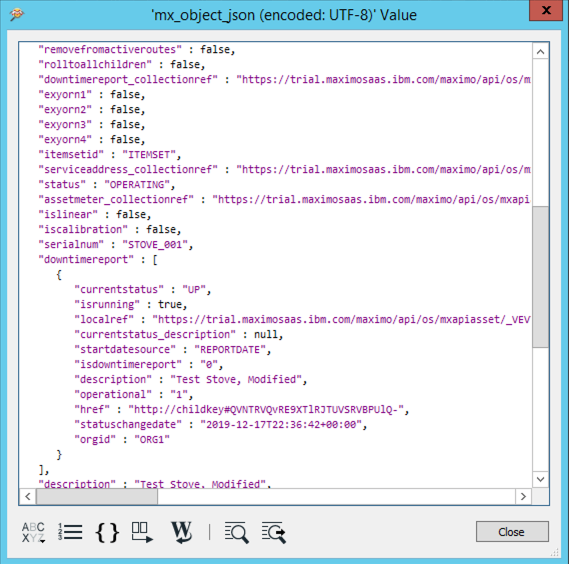Viewport: 569px width, 564px height.
Task: Click the closing square bracket line
Action: 44,470
